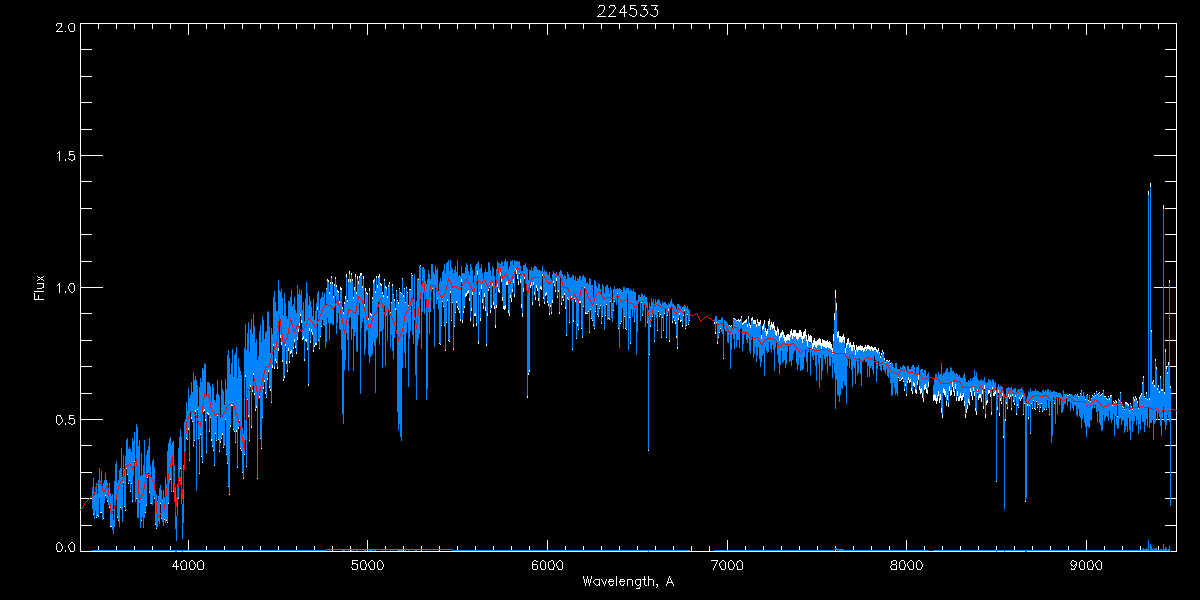
Task: Click the 6000 x-axis tick label
Action: point(547,565)
